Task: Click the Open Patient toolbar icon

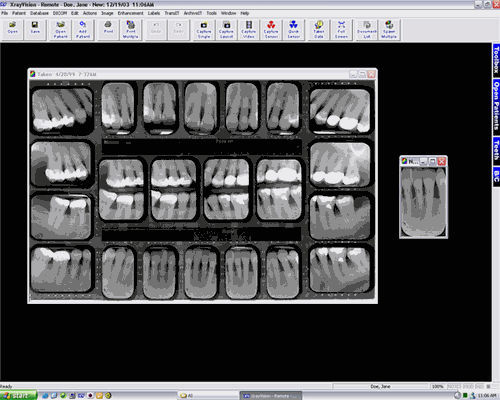Action: point(60,30)
